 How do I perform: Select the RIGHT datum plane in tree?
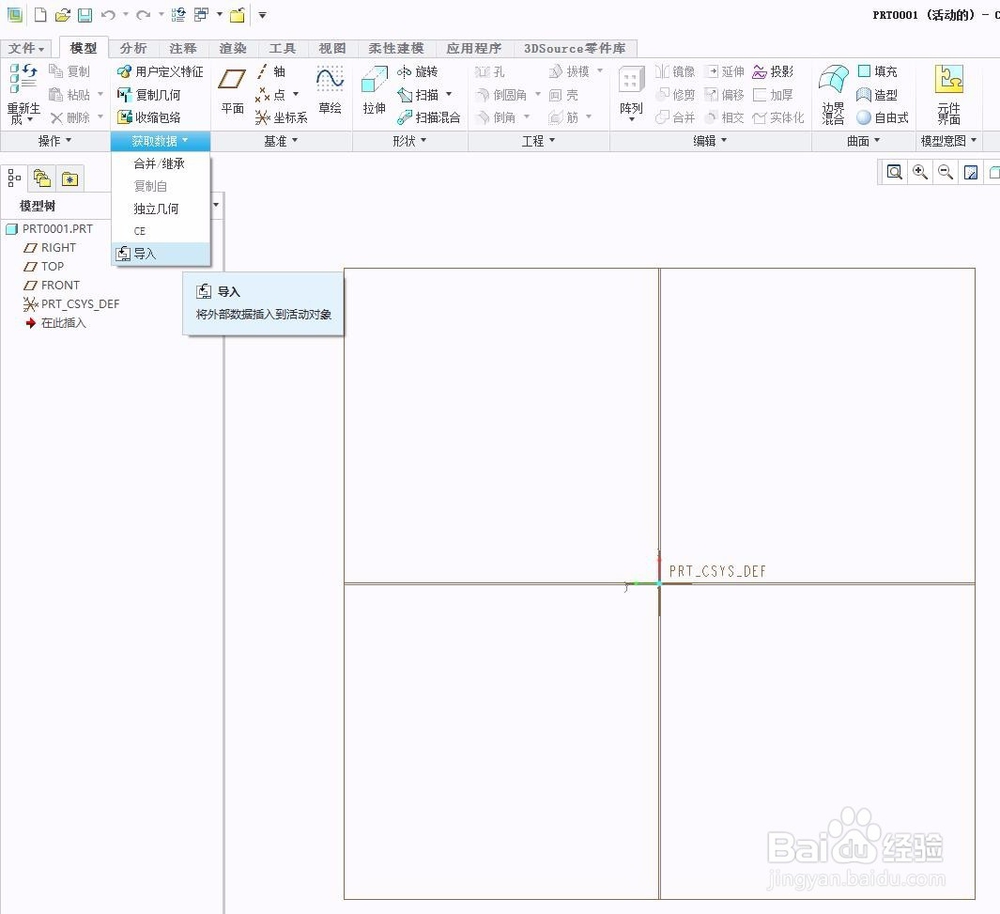(50, 247)
